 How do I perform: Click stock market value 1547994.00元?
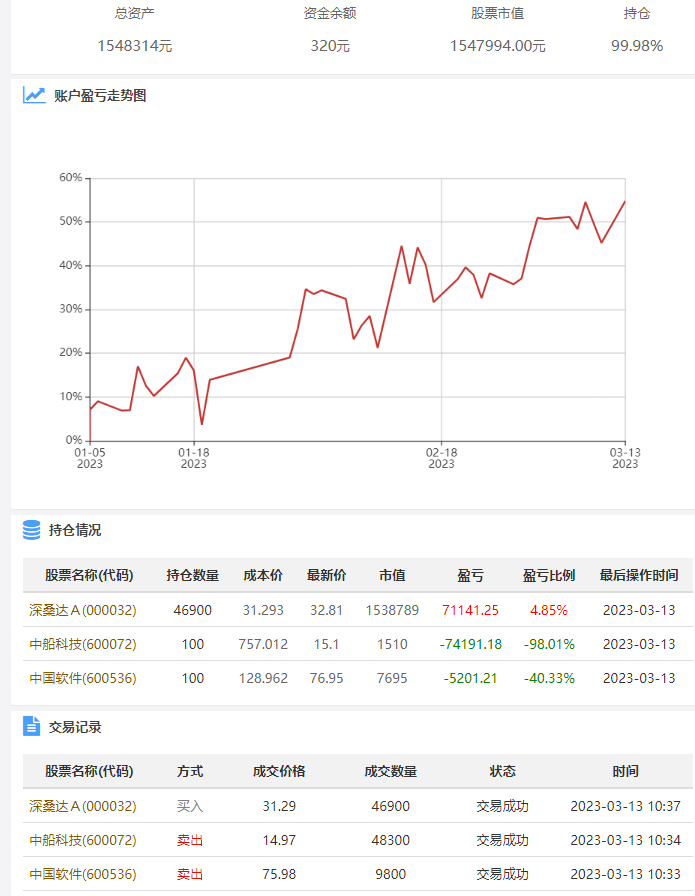click(x=498, y=46)
